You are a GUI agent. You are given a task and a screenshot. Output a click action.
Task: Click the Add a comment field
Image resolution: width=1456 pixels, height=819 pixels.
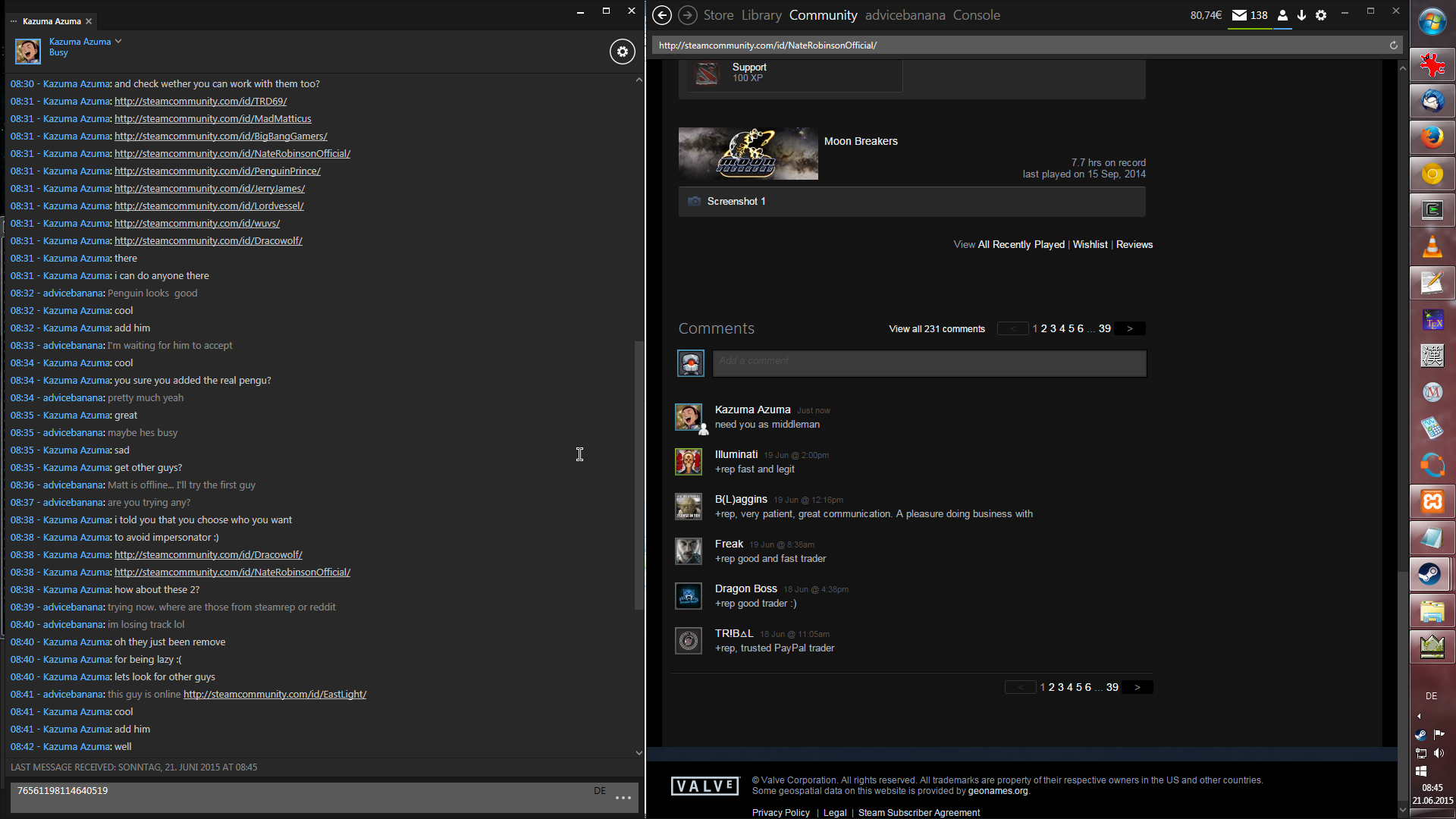(929, 362)
